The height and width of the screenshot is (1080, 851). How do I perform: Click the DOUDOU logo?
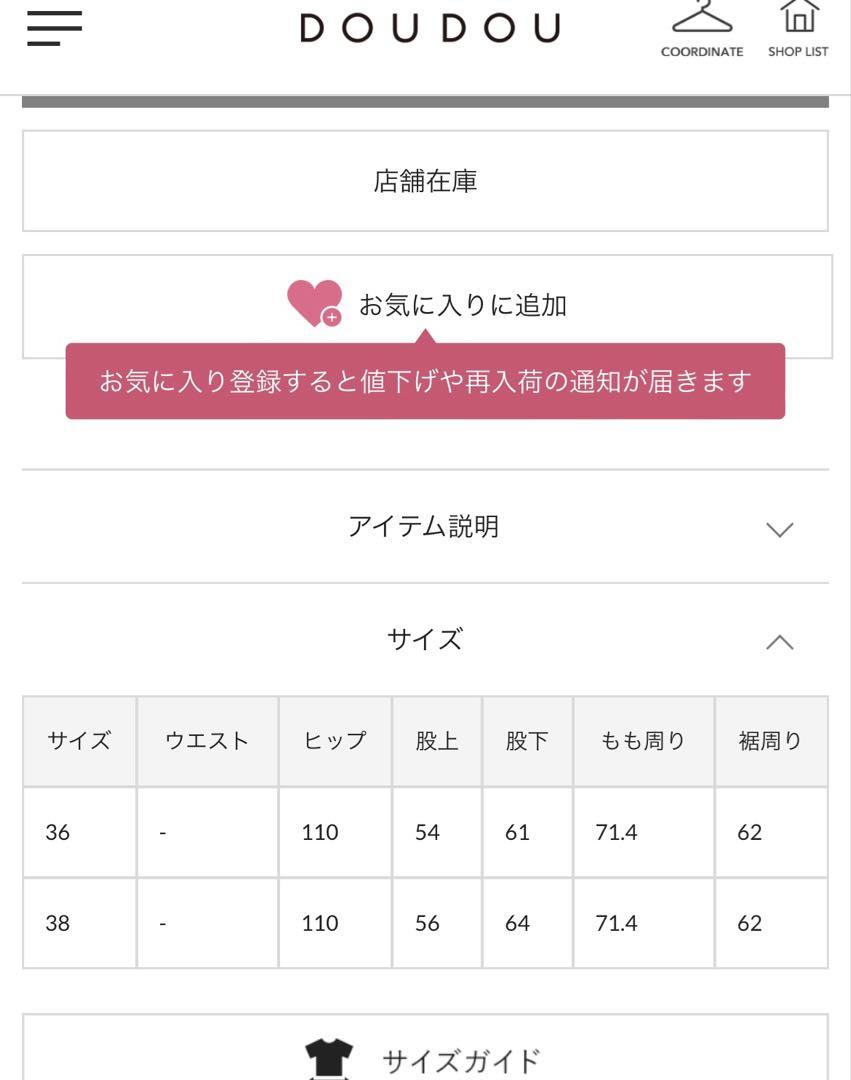pyautogui.click(x=430, y=28)
